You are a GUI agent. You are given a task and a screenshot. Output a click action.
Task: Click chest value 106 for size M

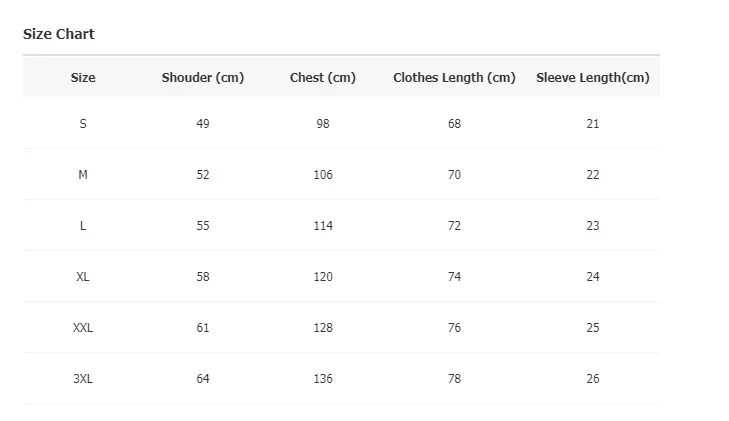[323, 175]
